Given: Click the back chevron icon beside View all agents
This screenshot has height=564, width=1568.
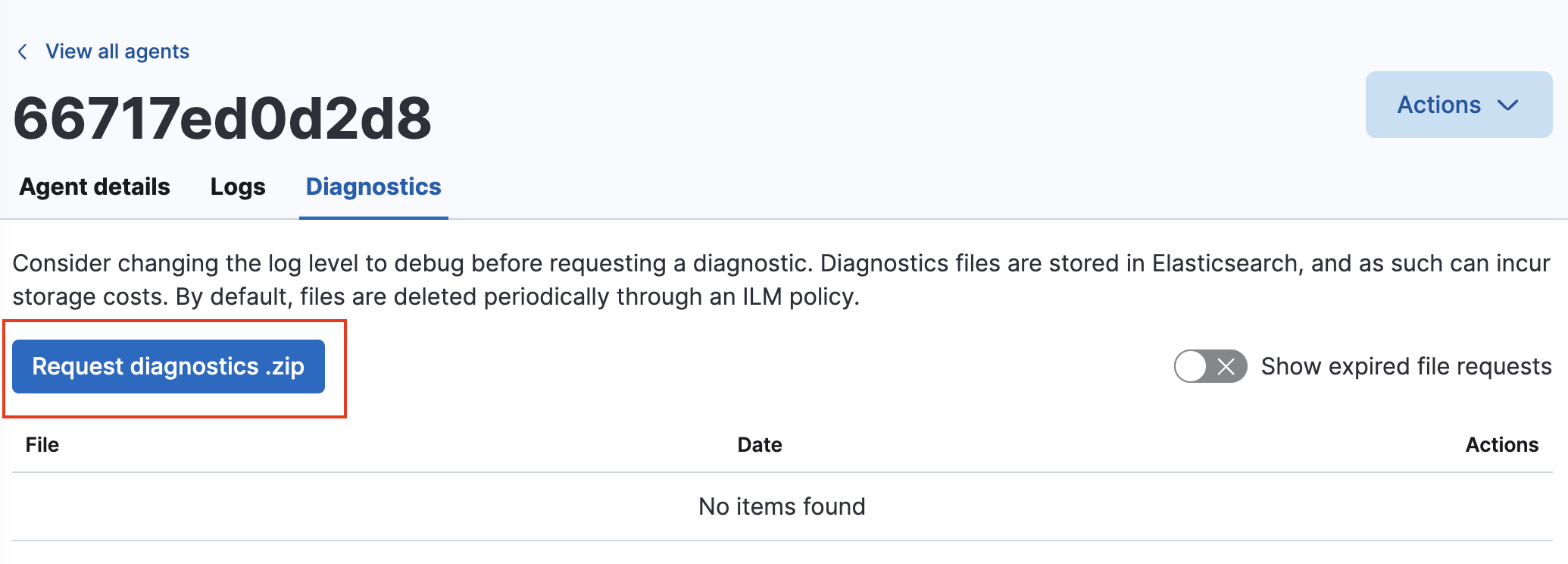Looking at the screenshot, I should click(x=23, y=51).
